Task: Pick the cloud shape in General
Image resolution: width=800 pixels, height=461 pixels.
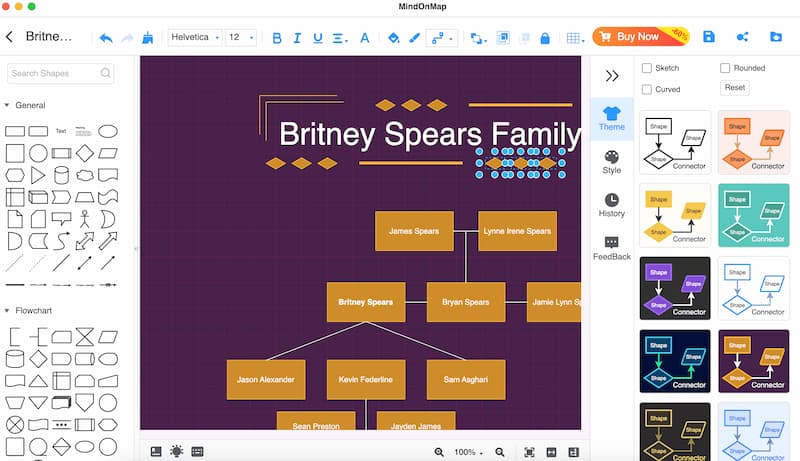Action: point(85,175)
